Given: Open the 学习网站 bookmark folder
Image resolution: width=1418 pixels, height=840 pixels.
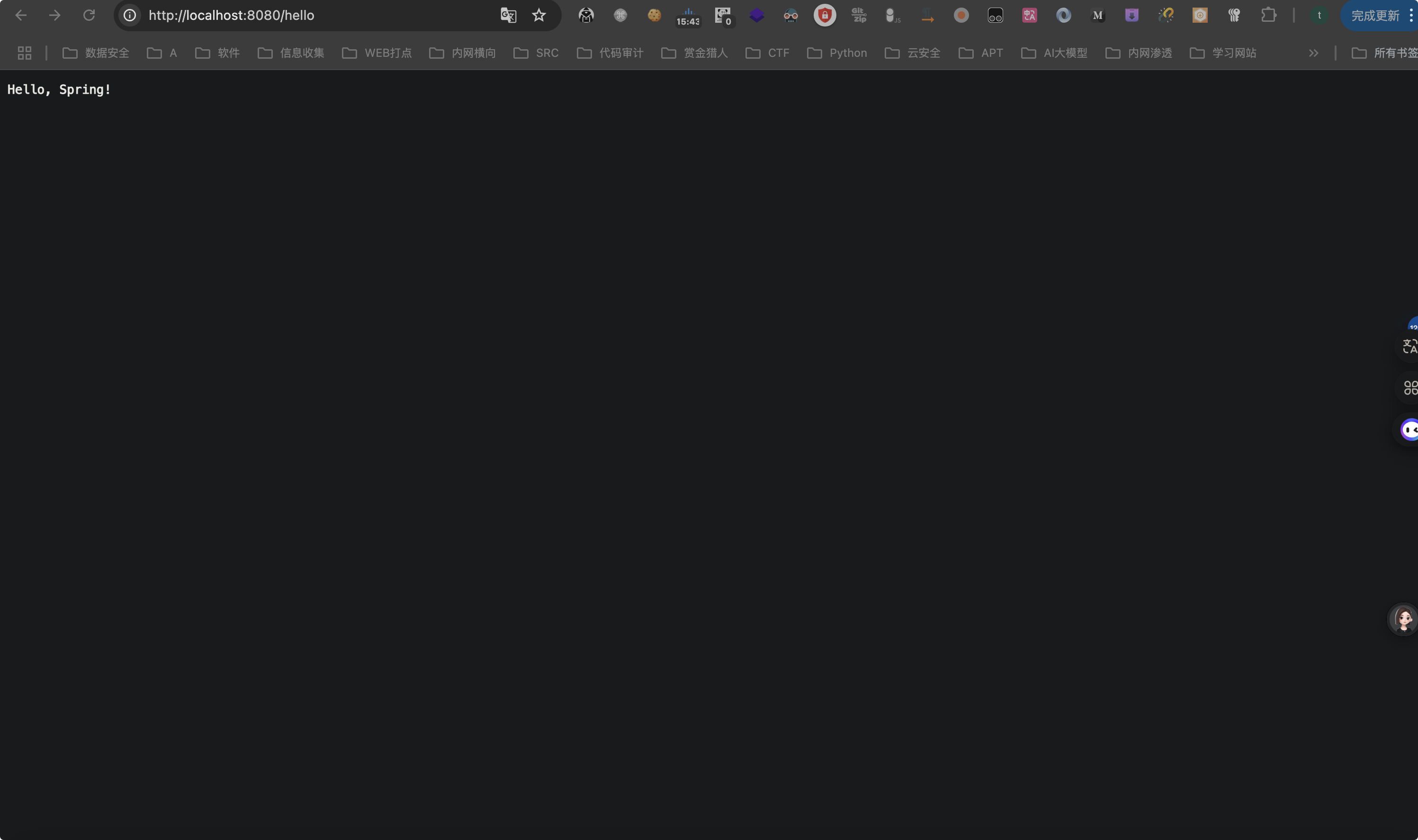Looking at the screenshot, I should pyautogui.click(x=1223, y=53).
